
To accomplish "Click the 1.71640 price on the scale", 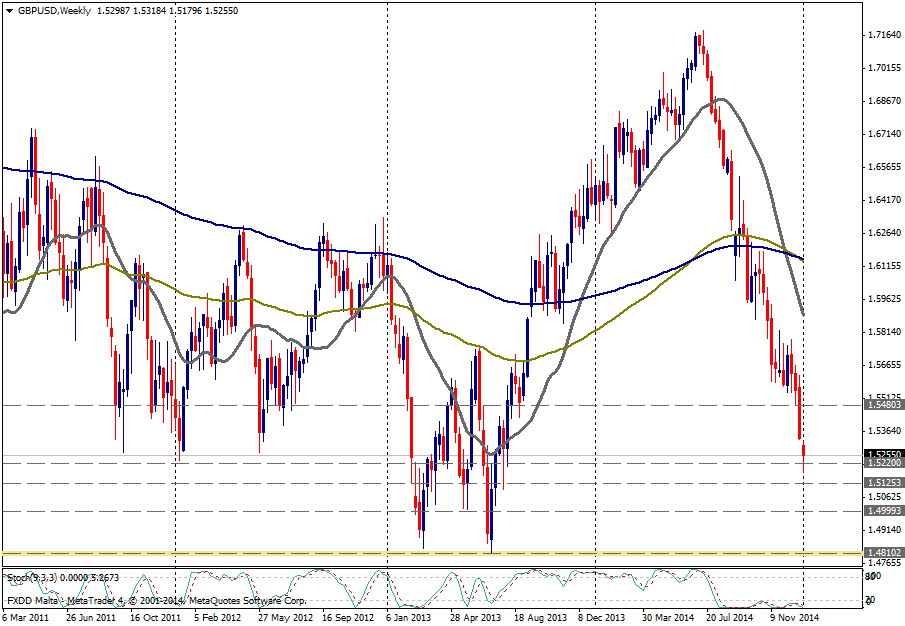I will (x=884, y=35).
